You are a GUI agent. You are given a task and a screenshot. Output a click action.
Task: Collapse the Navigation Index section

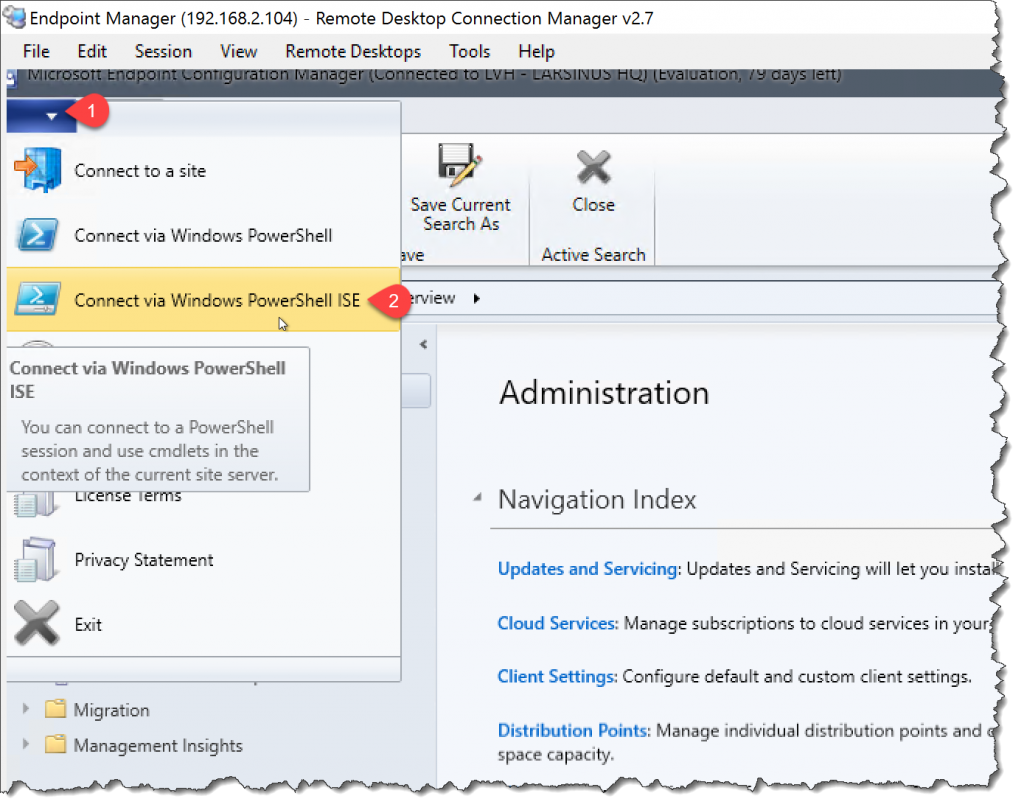tap(478, 498)
